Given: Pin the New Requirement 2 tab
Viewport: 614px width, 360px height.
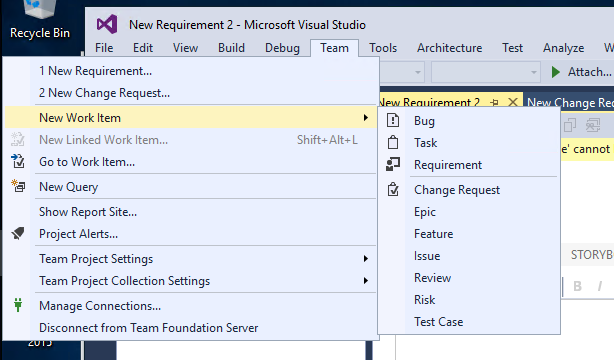Looking at the screenshot, I should pyautogui.click(x=494, y=103).
